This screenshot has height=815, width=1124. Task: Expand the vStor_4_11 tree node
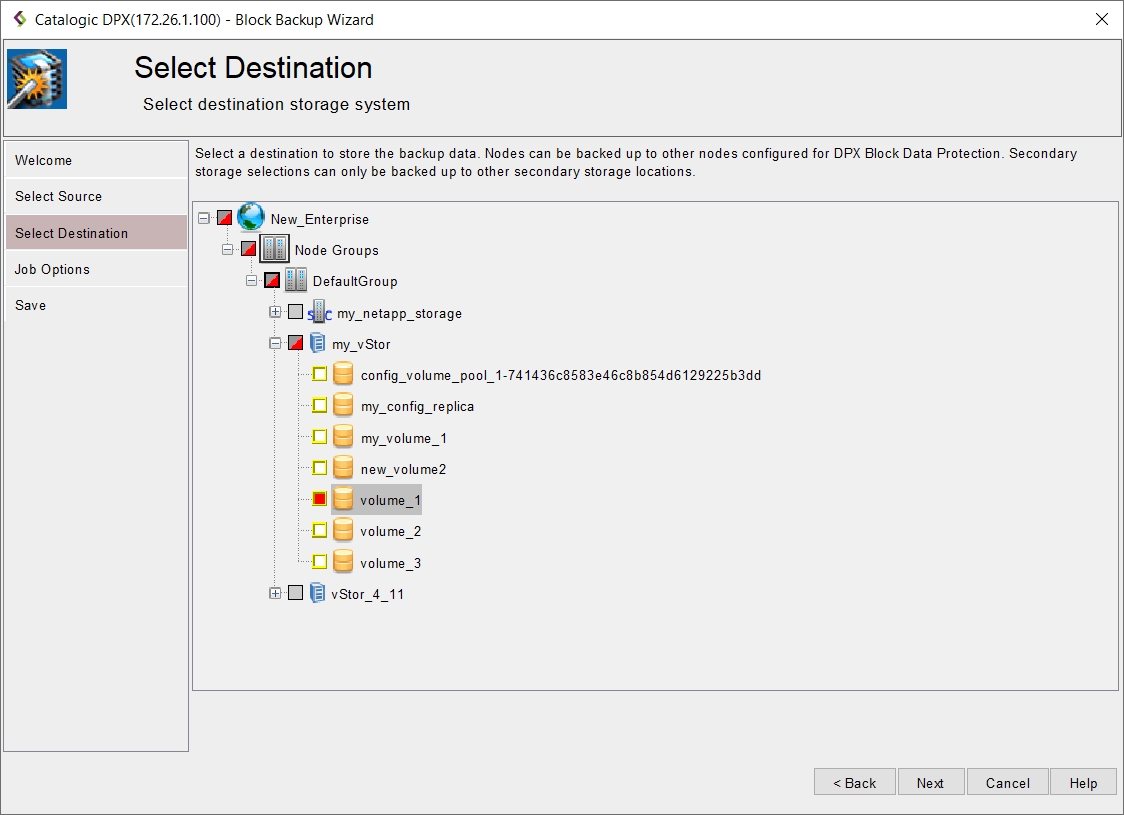tap(275, 593)
